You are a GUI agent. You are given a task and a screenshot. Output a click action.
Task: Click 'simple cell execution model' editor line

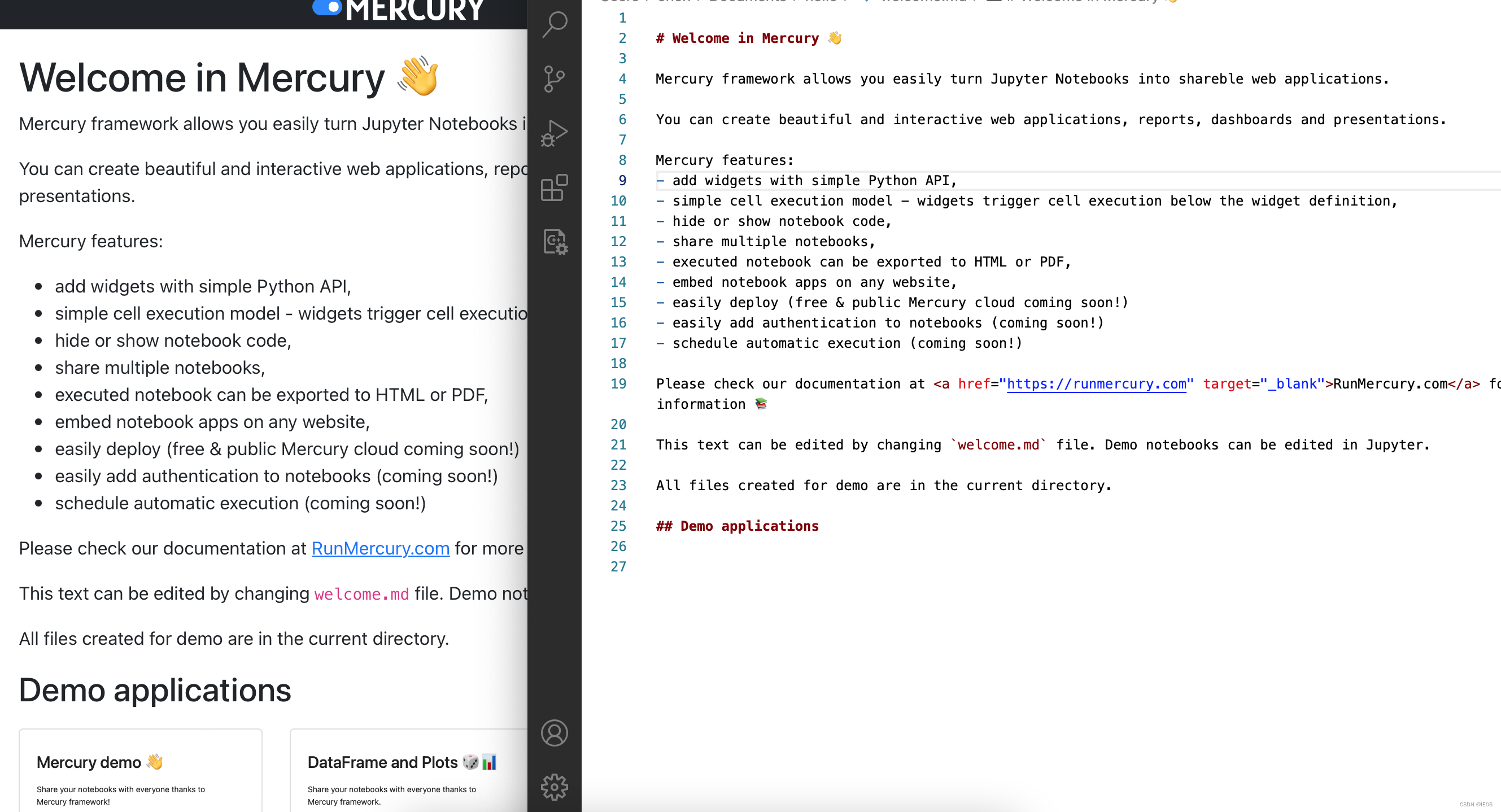(1027, 201)
